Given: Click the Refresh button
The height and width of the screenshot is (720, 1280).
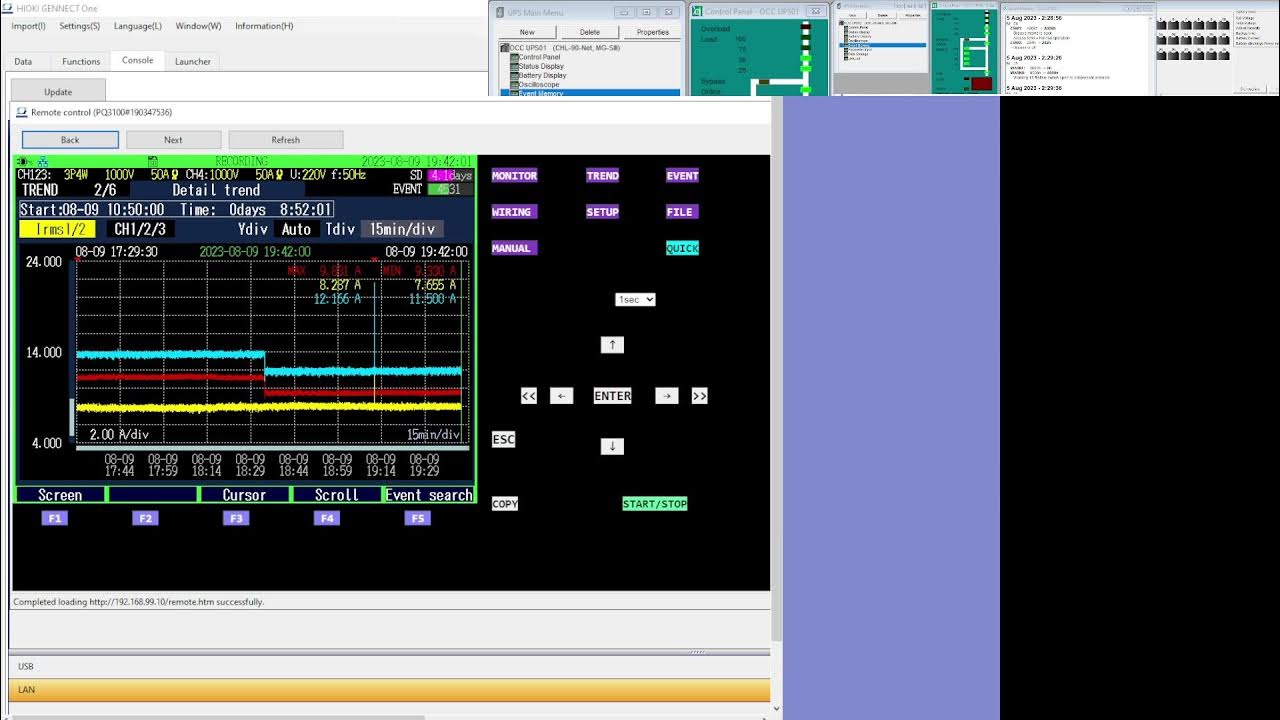Looking at the screenshot, I should 286,140.
